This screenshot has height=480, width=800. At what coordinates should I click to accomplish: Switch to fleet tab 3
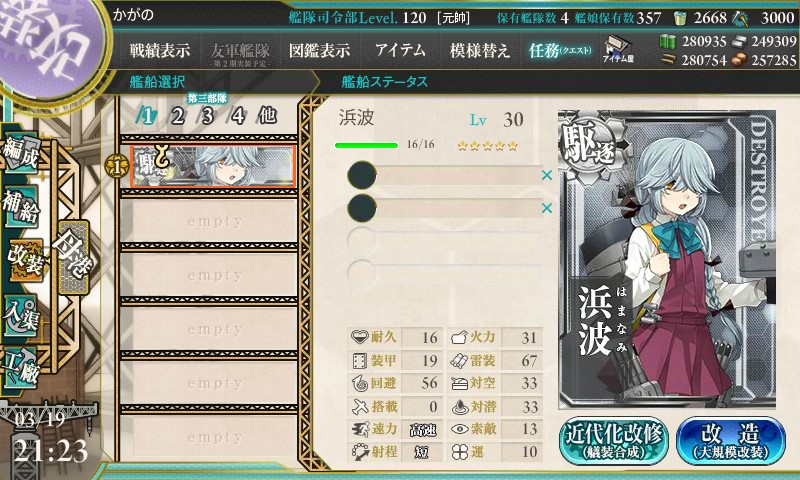coord(207,116)
